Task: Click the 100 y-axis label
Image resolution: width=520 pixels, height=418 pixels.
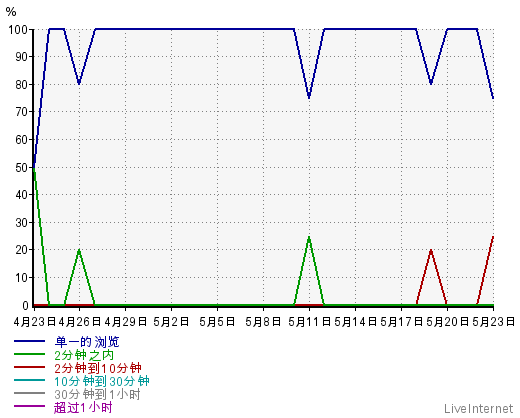Action: 18,30
